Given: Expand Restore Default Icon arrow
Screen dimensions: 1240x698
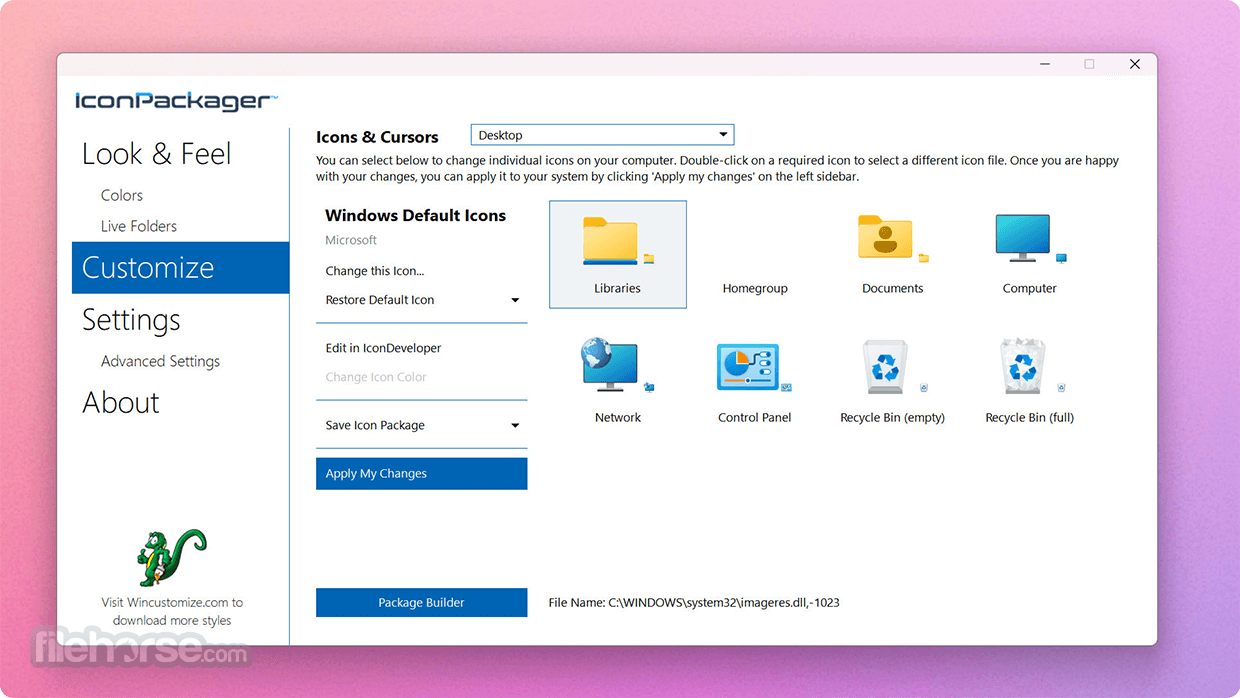Looking at the screenshot, I should pyautogui.click(x=515, y=300).
